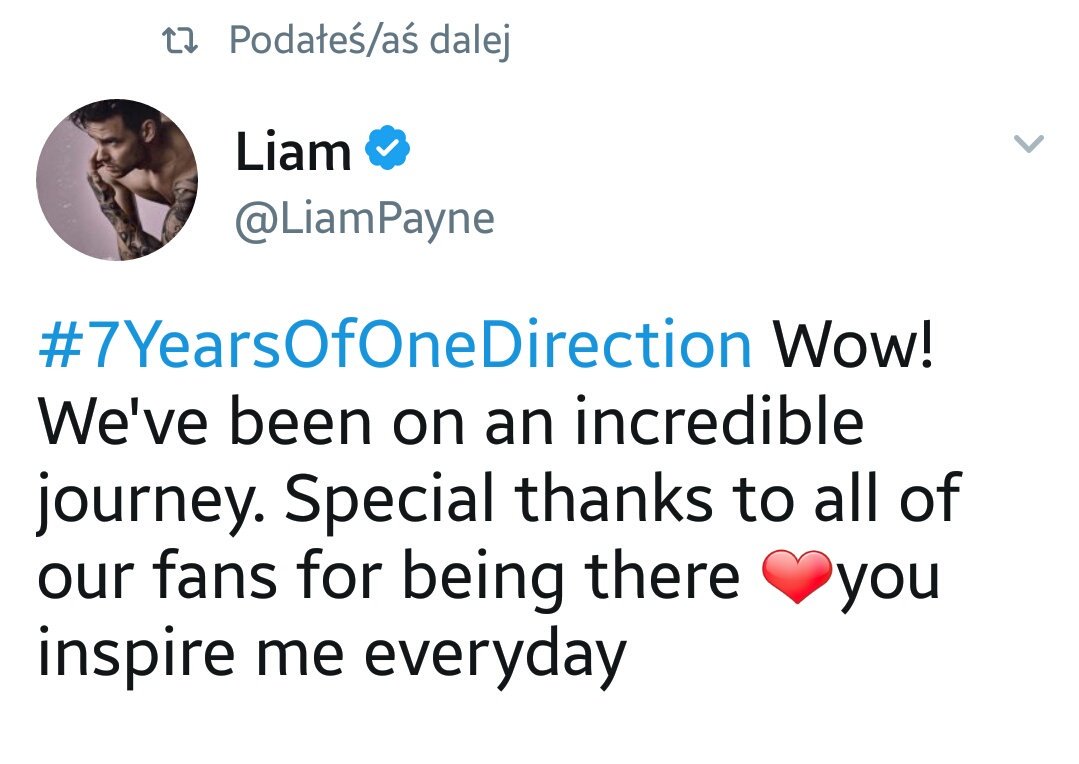Click the "Podałeś/aś dalej" retweet label
This screenshot has width=1079, height=764.
pos(370,41)
